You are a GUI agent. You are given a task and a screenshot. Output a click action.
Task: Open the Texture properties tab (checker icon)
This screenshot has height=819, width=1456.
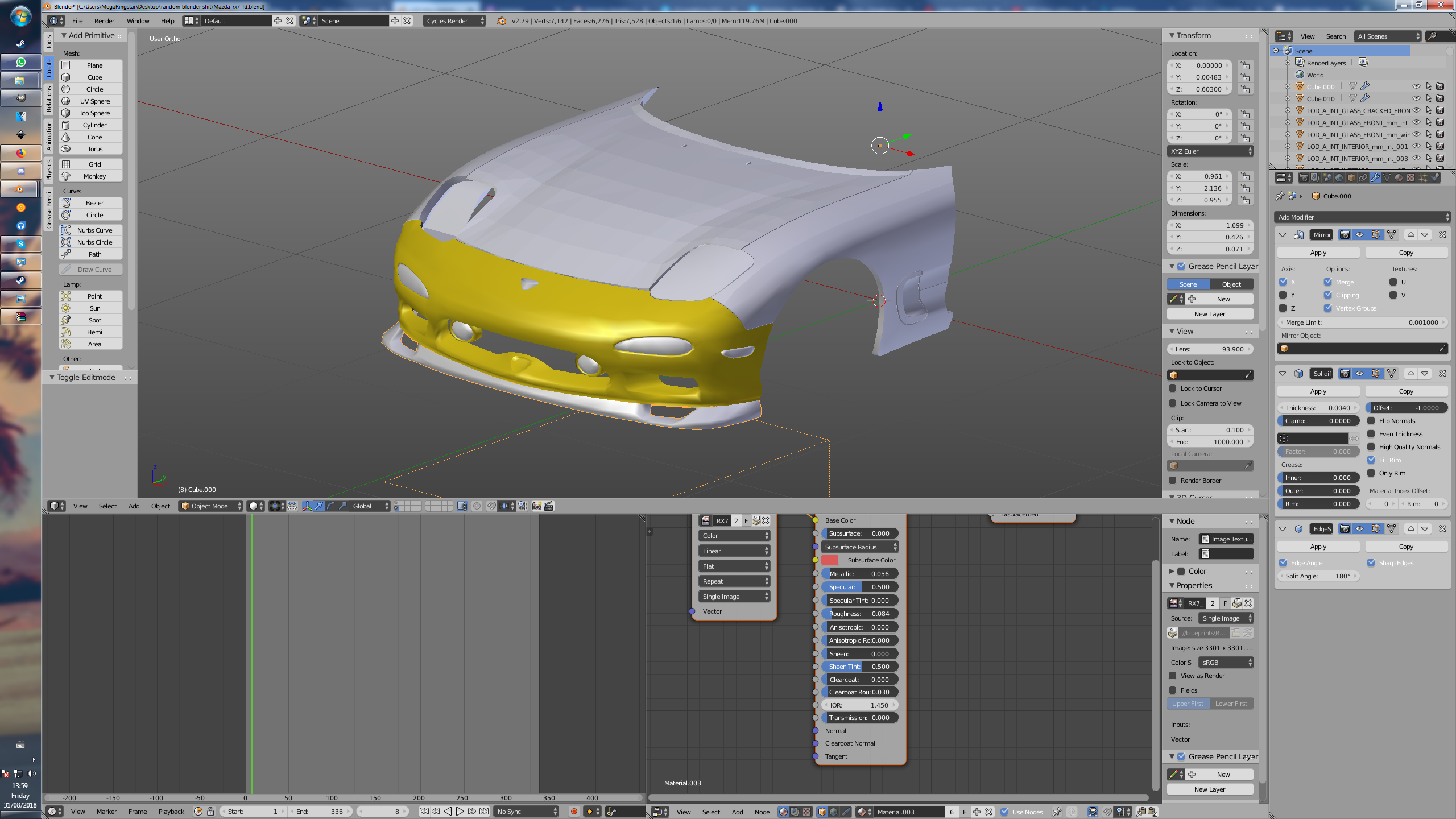(1411, 178)
